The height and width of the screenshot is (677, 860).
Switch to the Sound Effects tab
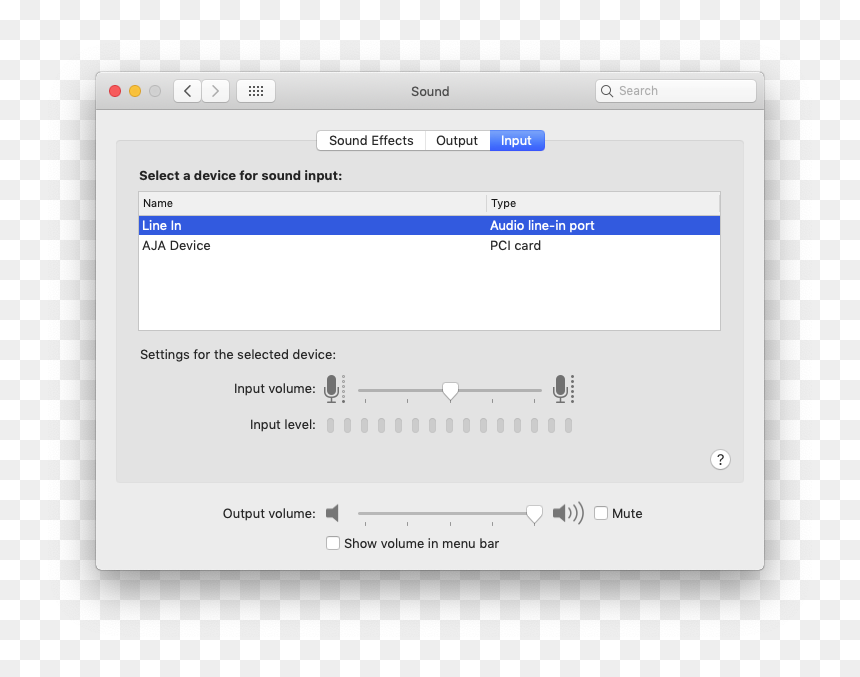click(x=371, y=140)
